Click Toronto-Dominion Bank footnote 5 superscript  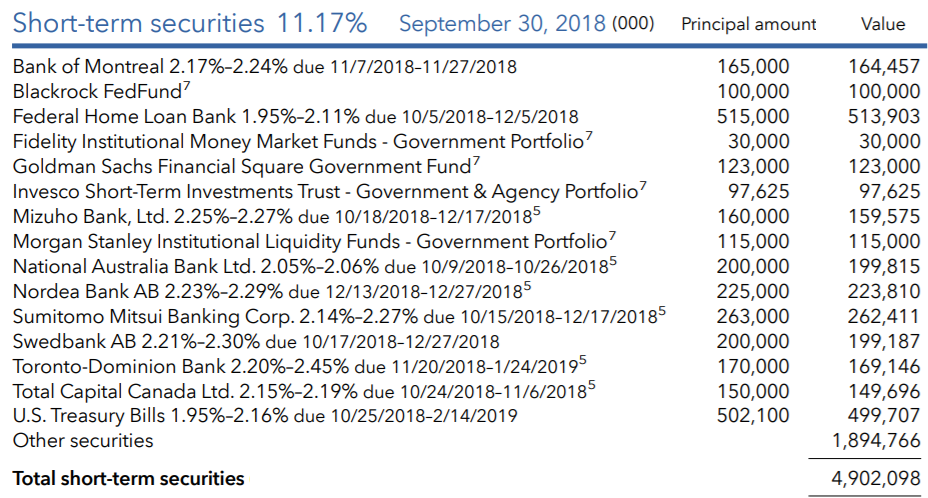(x=582, y=361)
